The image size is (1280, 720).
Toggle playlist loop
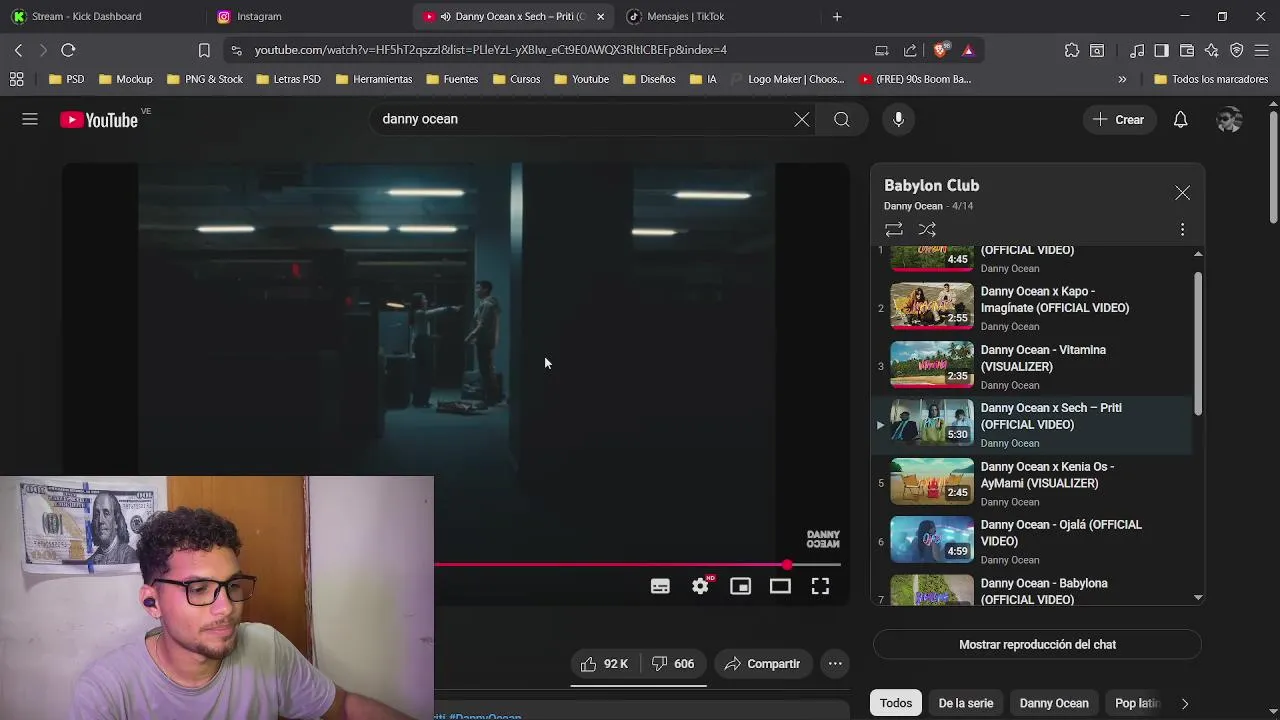click(894, 229)
